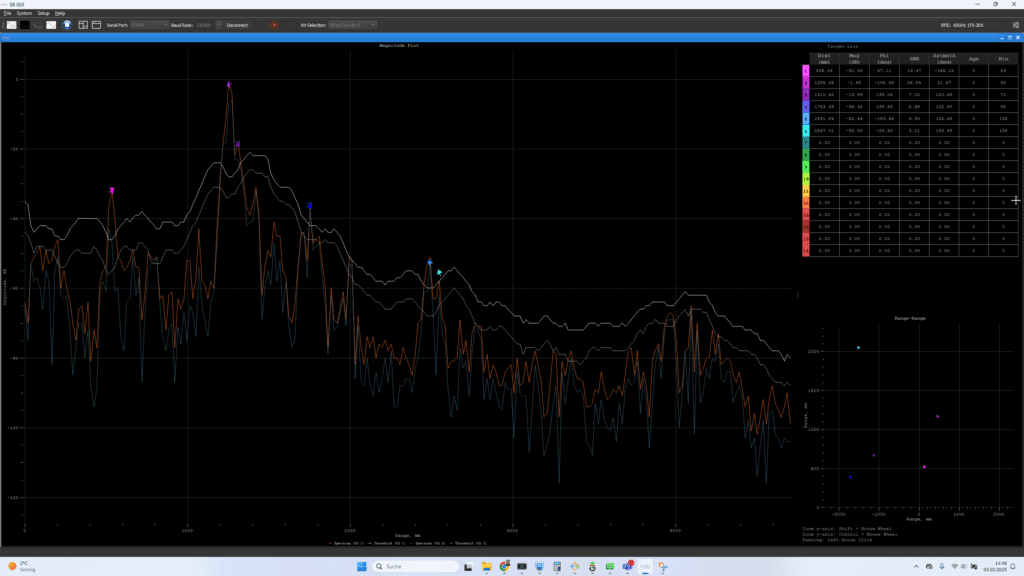Open the File menu

[7, 13]
